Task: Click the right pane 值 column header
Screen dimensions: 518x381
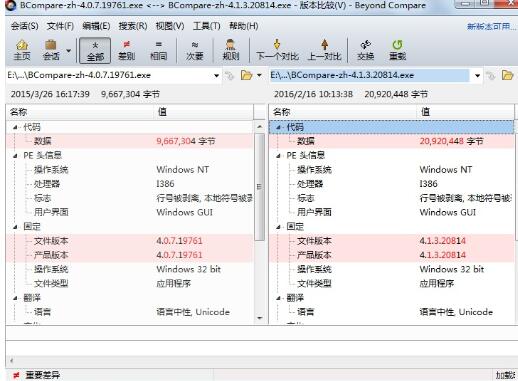Action: click(x=465, y=112)
